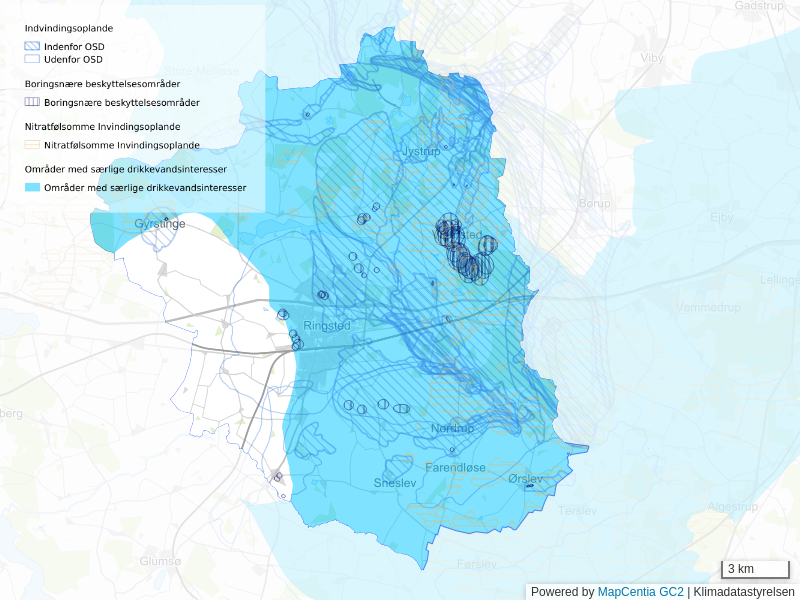Click the Gyrstinge place label
Screen dimensions: 800x600
tap(160, 224)
